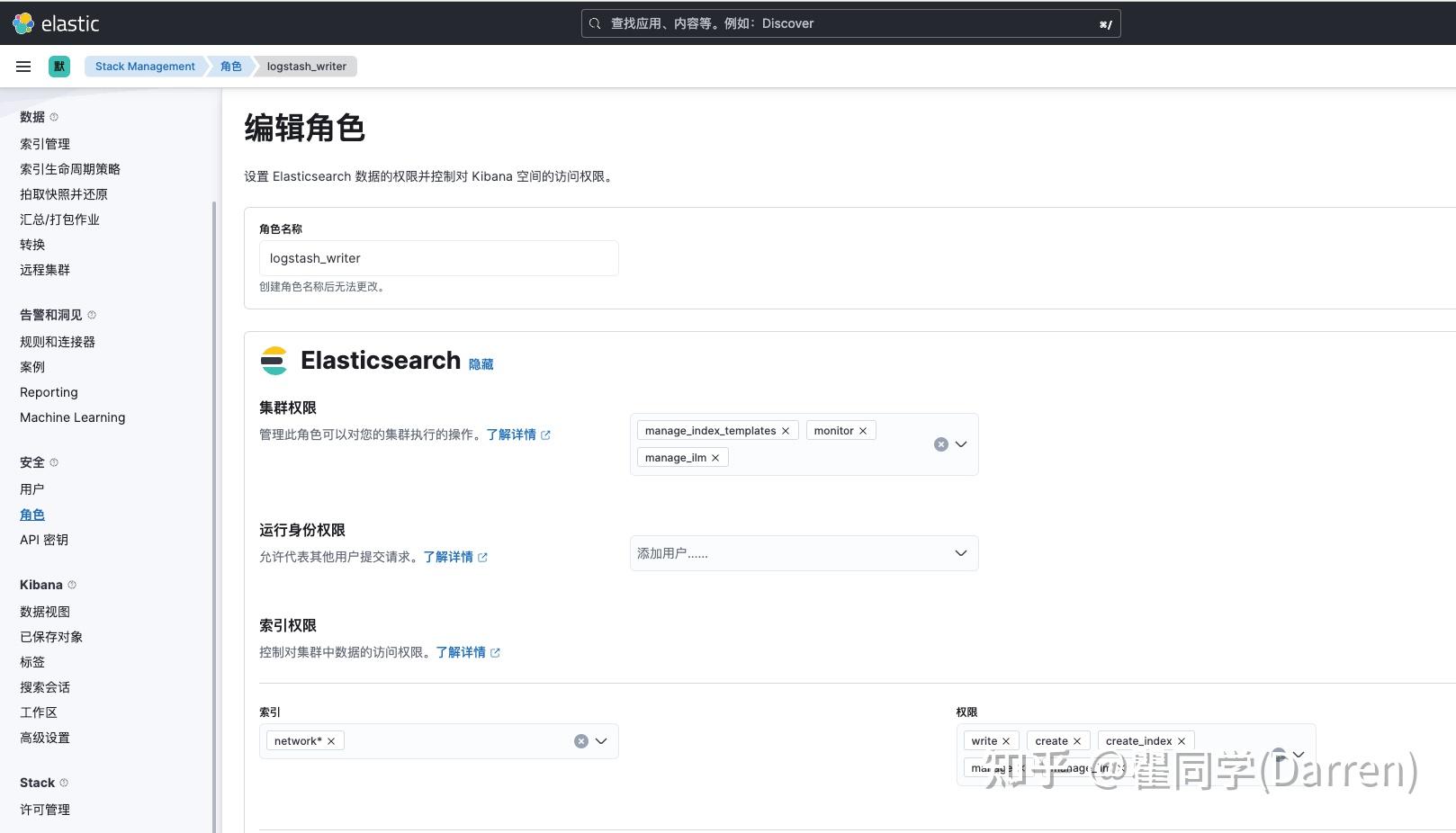
Task: Collapse Elasticsearch section via 隐藏
Action: (x=481, y=363)
